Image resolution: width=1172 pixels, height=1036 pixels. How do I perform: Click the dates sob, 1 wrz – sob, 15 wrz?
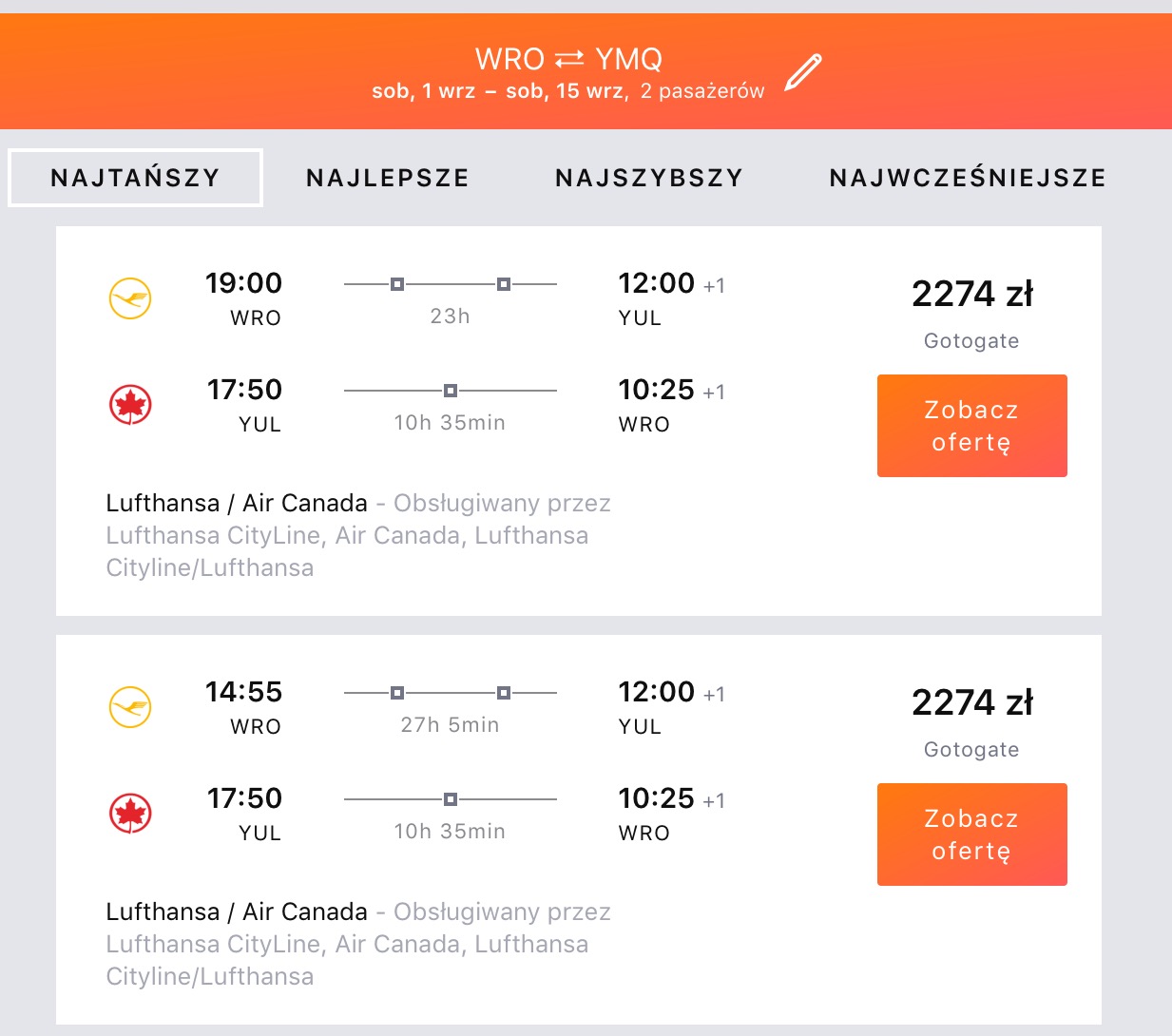pos(498,91)
